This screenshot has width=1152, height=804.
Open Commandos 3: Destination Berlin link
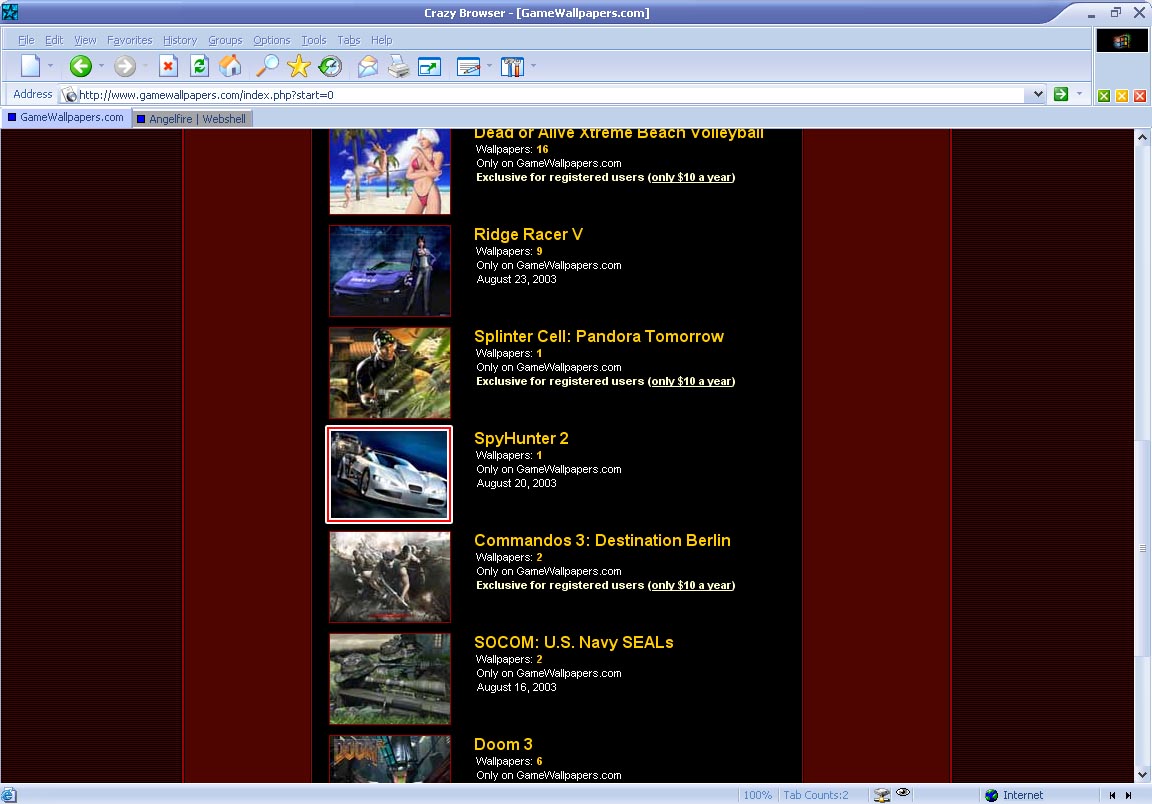pos(602,540)
